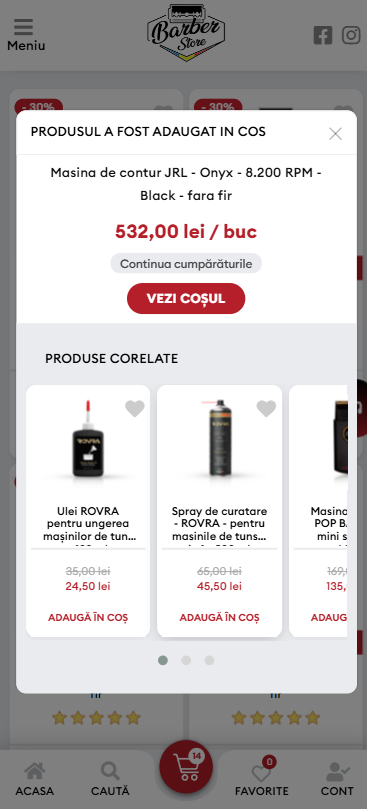Click the Barber Store logo
Viewport: 367px width, 809px height.
pos(186,33)
